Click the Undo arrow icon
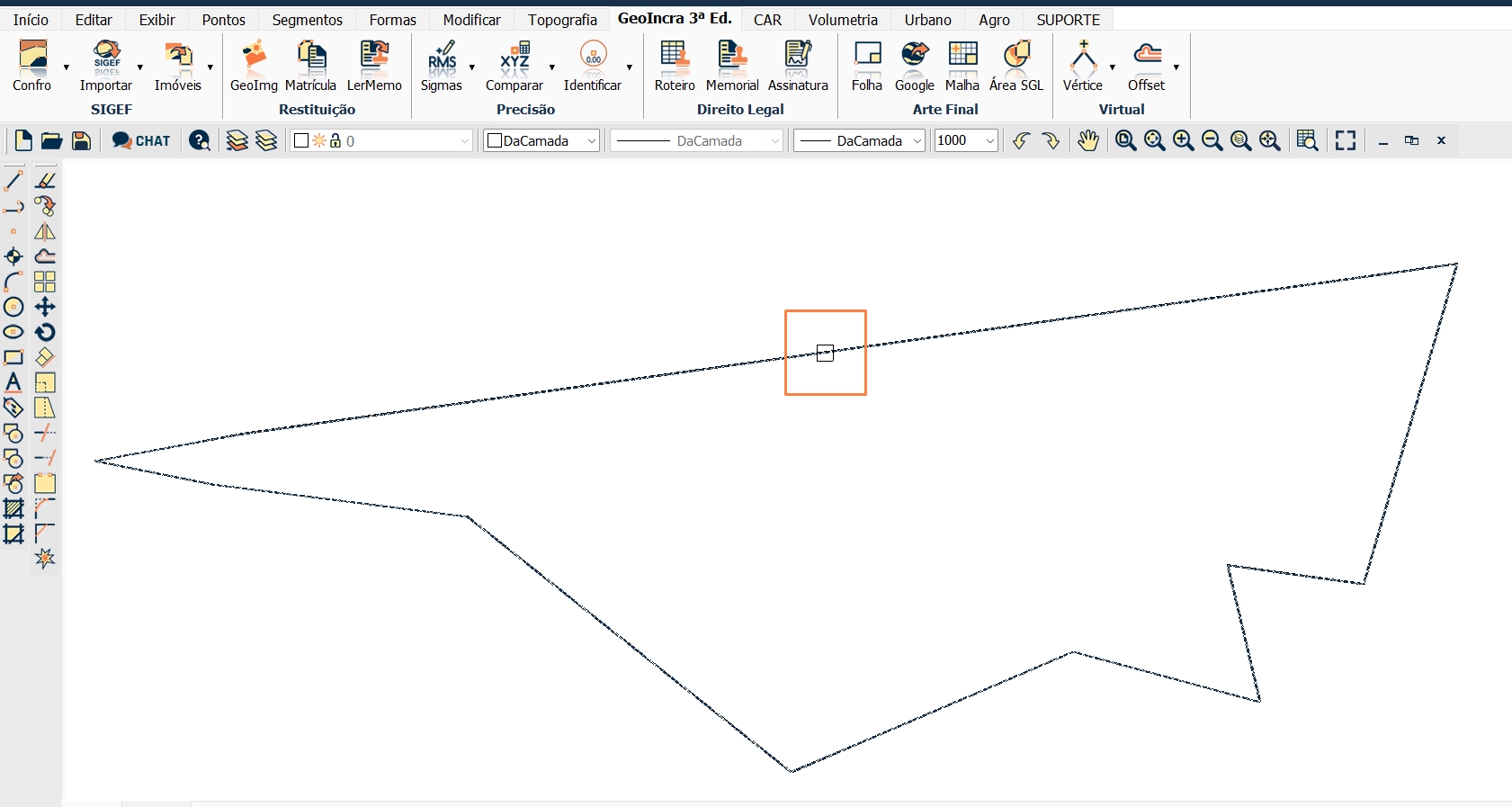This screenshot has height=807, width=1512. click(1021, 140)
